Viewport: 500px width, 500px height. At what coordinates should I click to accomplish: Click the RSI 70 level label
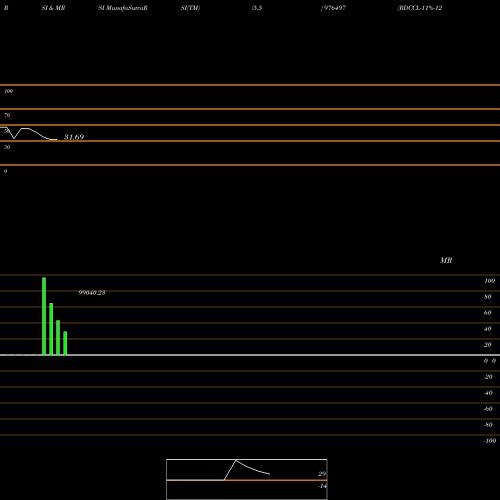7,115
